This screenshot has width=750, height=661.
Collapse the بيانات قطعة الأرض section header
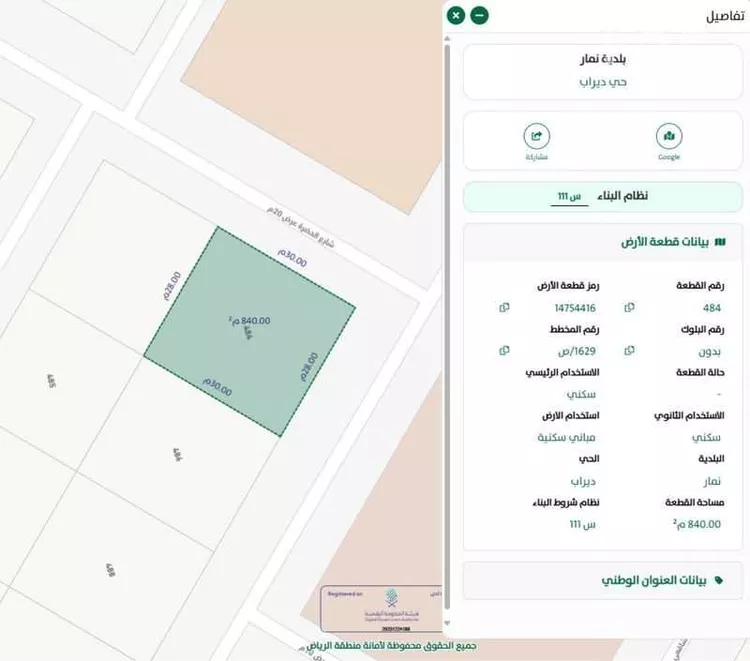(x=603, y=242)
